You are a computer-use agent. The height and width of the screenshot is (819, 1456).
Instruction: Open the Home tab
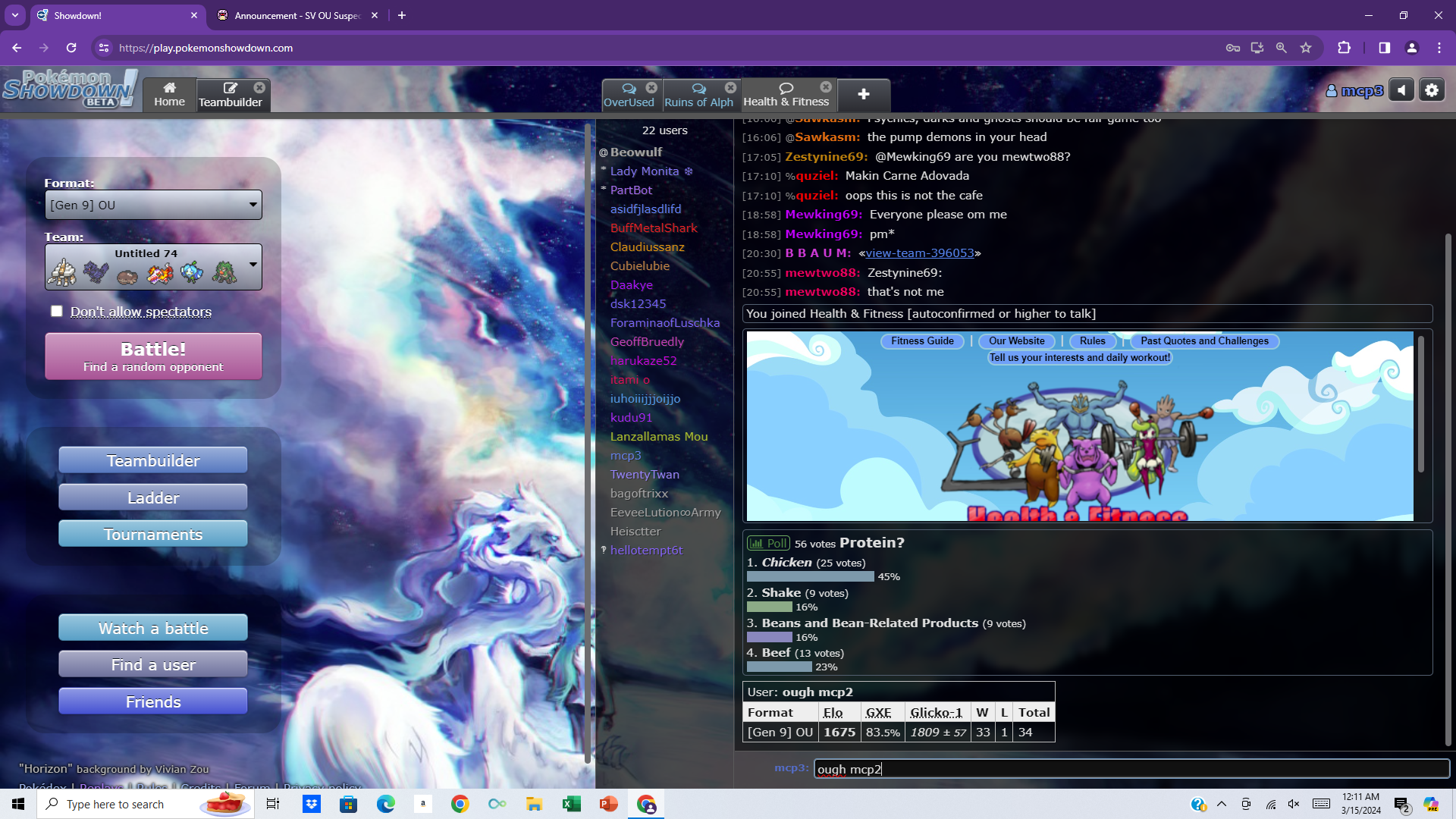pos(169,95)
